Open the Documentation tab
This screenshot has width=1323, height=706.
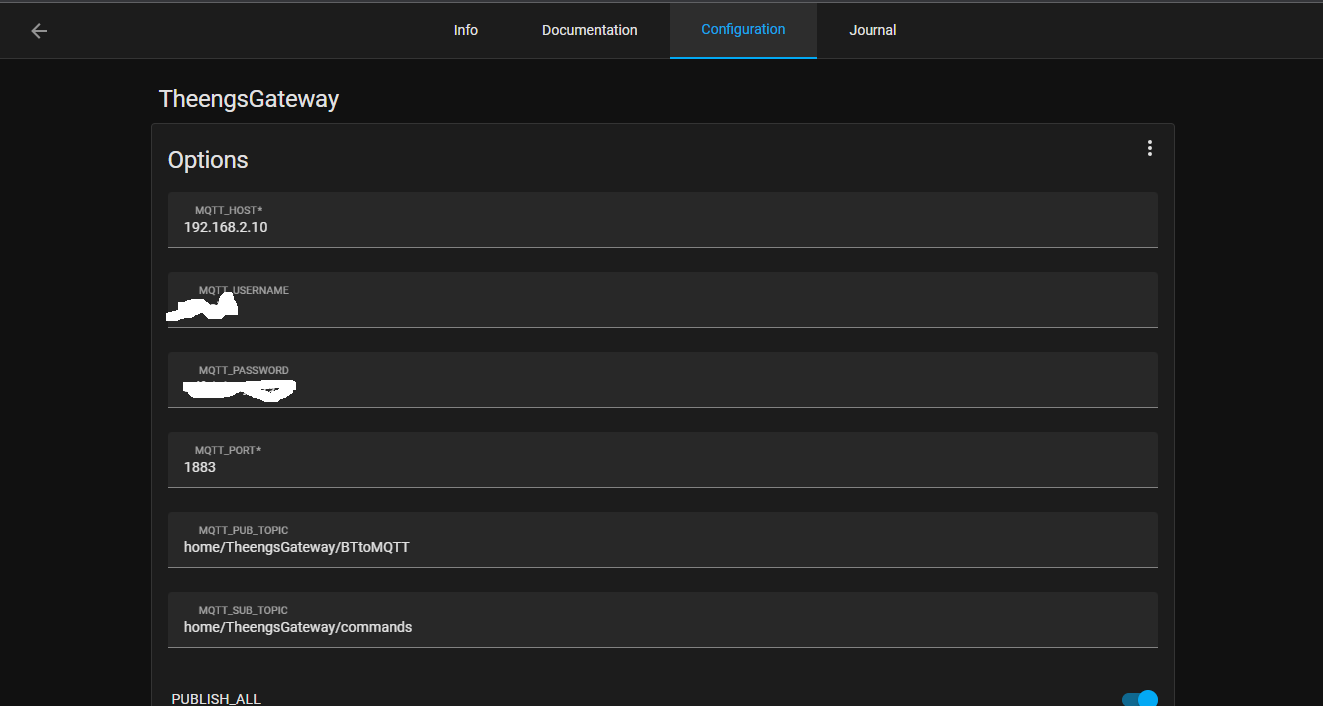(x=589, y=30)
